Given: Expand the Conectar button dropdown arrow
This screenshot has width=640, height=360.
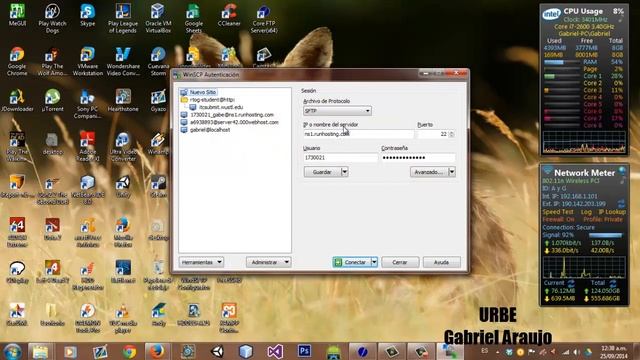Looking at the screenshot, I should tap(374, 262).
